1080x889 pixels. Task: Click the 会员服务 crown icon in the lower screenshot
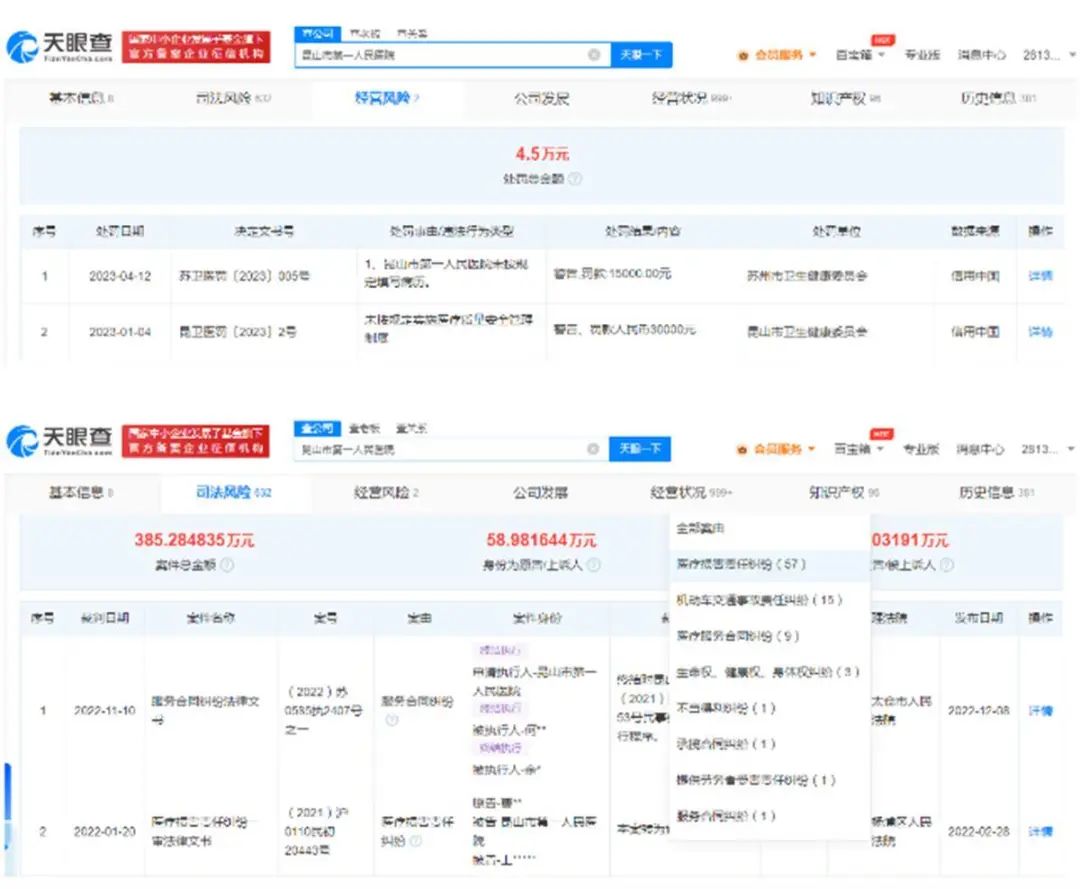tap(742, 450)
